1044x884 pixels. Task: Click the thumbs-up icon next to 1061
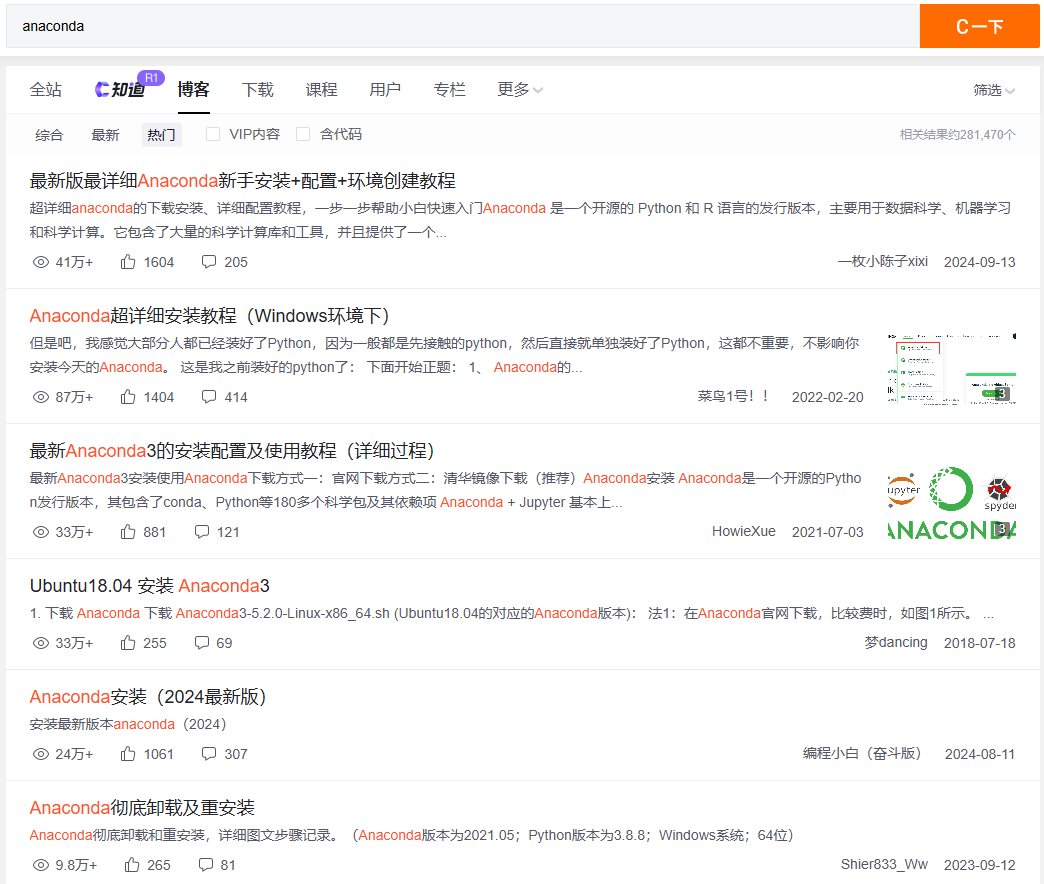(128, 755)
